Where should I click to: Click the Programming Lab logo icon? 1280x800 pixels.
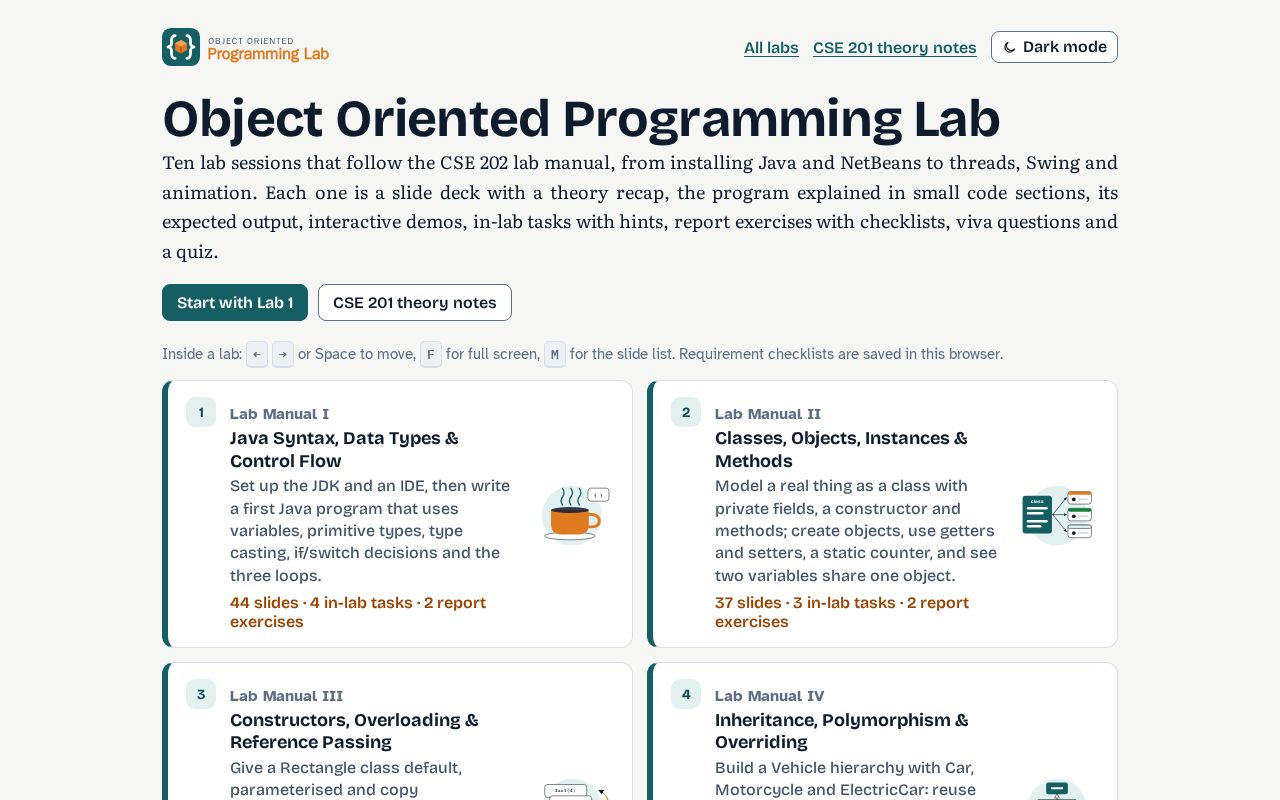(x=181, y=47)
